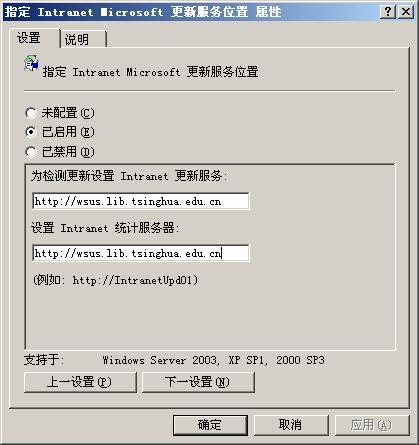
Task: Click the policy icon beside the heading
Action: 31,63
